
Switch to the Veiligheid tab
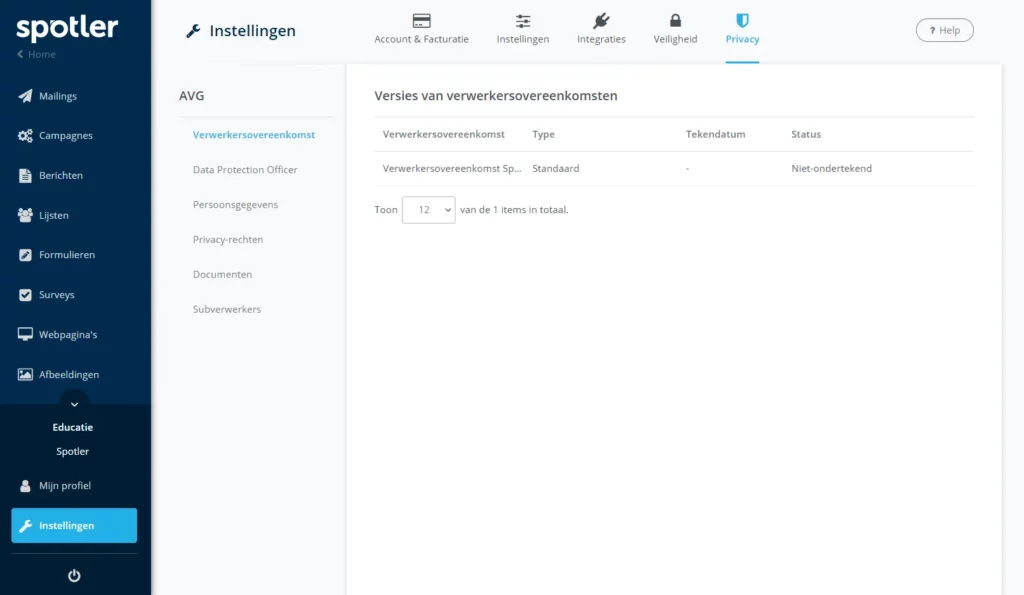click(675, 30)
